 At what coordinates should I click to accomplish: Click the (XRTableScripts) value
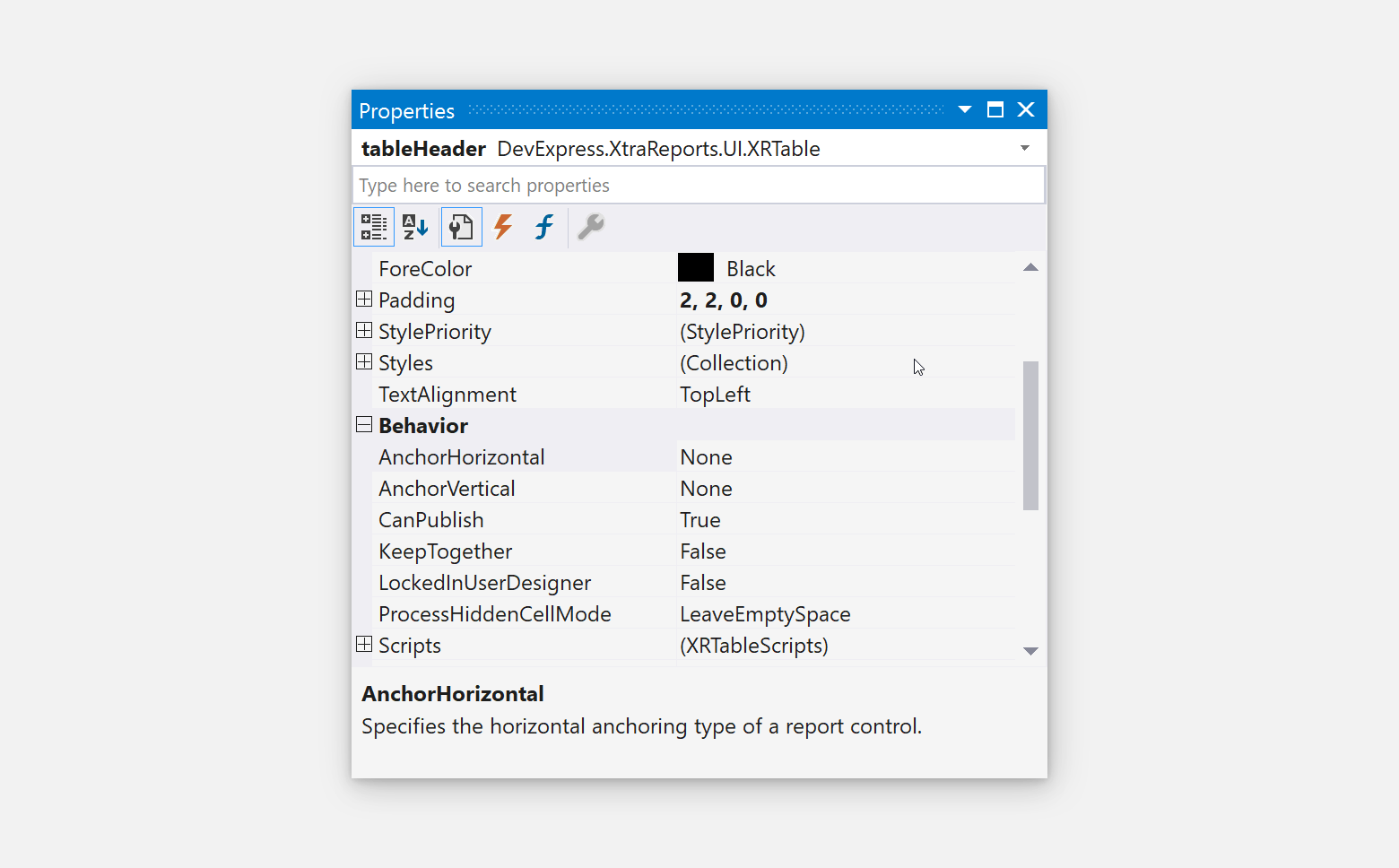click(754, 646)
